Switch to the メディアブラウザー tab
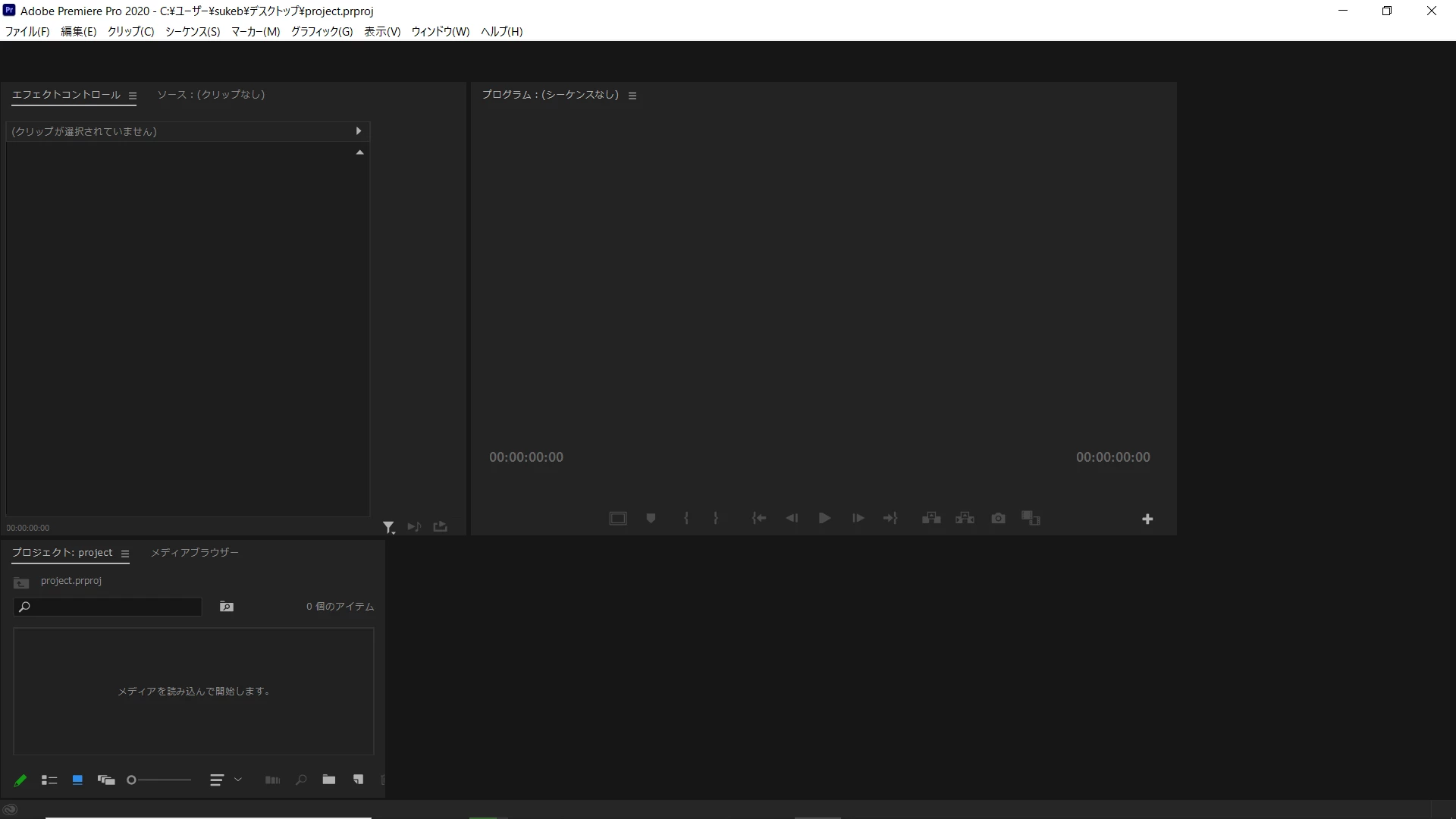Viewport: 1456px width, 819px height. pyautogui.click(x=194, y=553)
